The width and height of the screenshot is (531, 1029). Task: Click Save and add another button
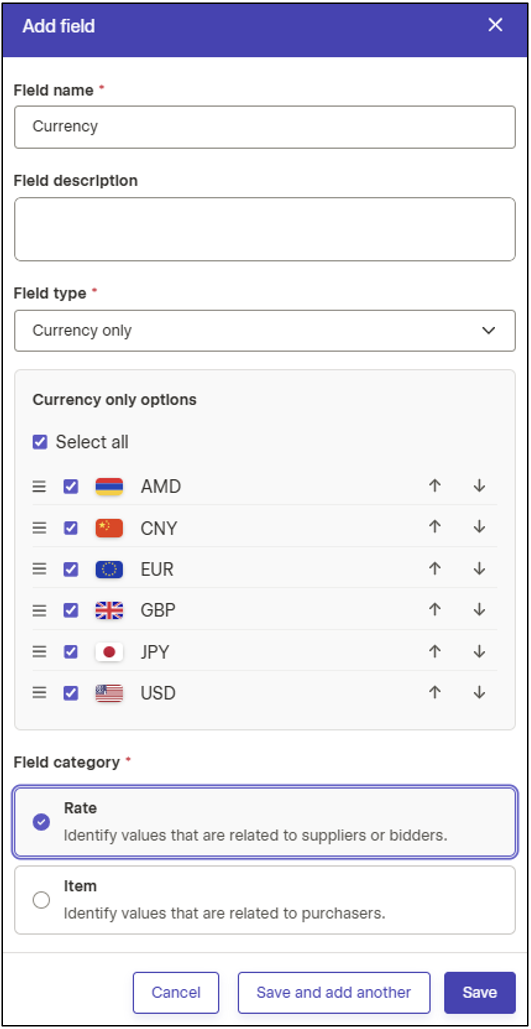tap(333, 993)
